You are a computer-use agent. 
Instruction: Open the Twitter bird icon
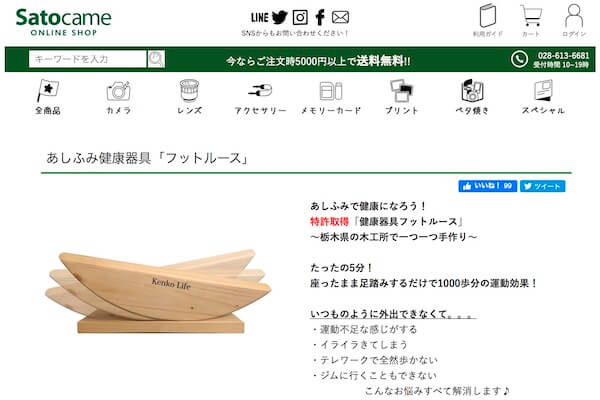[280, 17]
